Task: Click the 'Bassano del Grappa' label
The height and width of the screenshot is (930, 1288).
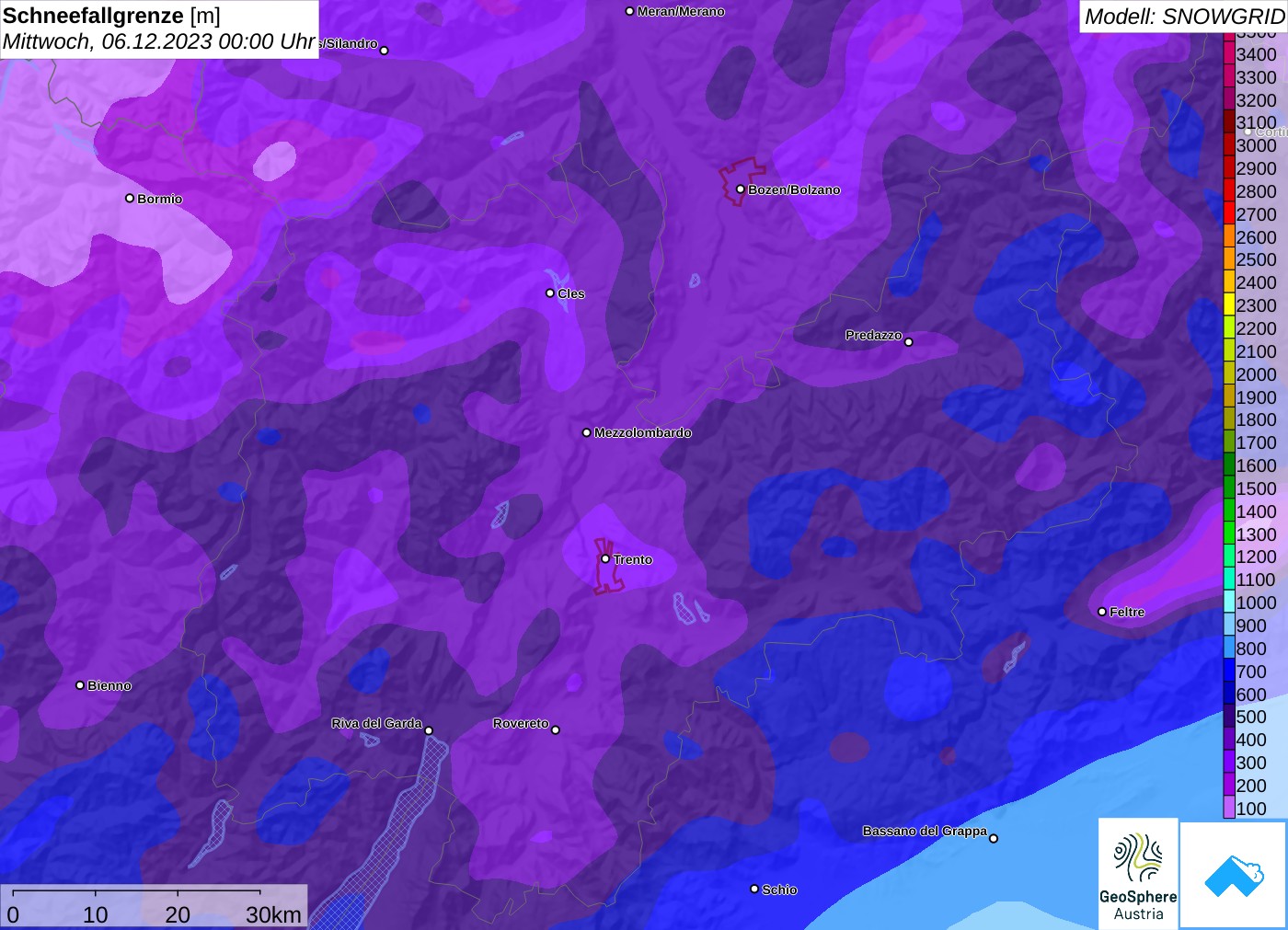Action: (925, 831)
